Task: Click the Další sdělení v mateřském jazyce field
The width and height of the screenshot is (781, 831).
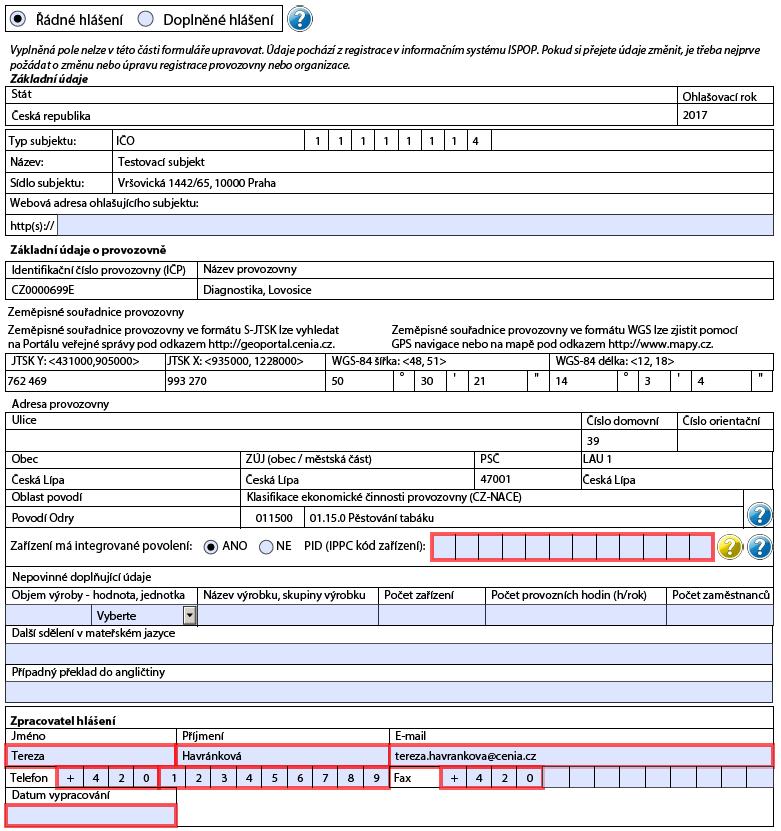Action: coord(389,653)
